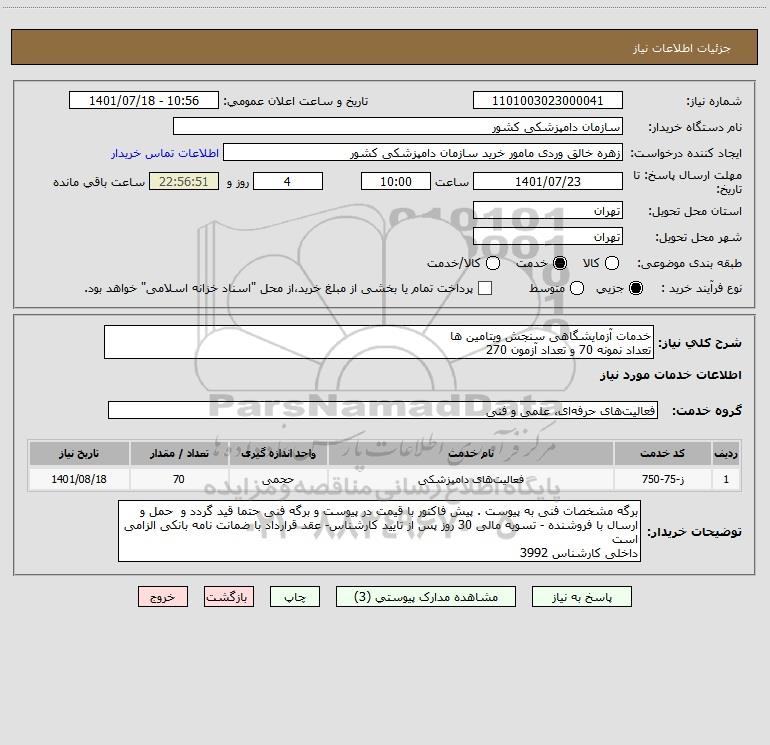Screen dimensions: 770x745
Task: Click the جزئیات اطلاعات نیاز page header
Action: click(x=682, y=48)
